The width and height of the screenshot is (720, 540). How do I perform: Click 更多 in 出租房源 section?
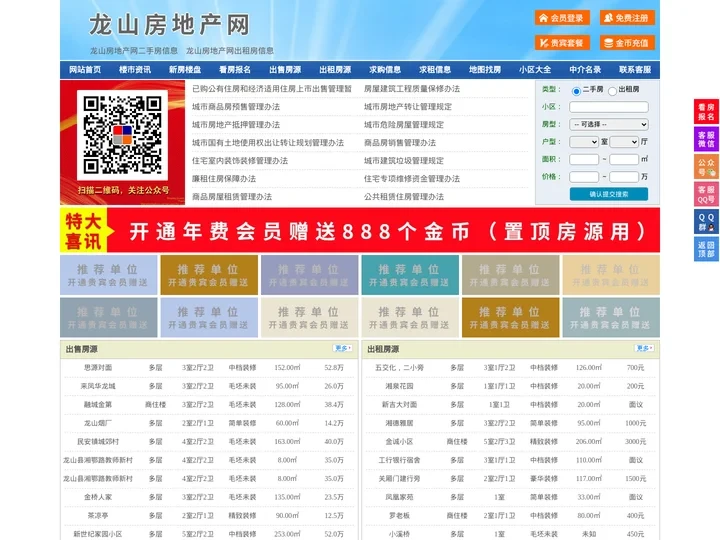(x=644, y=349)
